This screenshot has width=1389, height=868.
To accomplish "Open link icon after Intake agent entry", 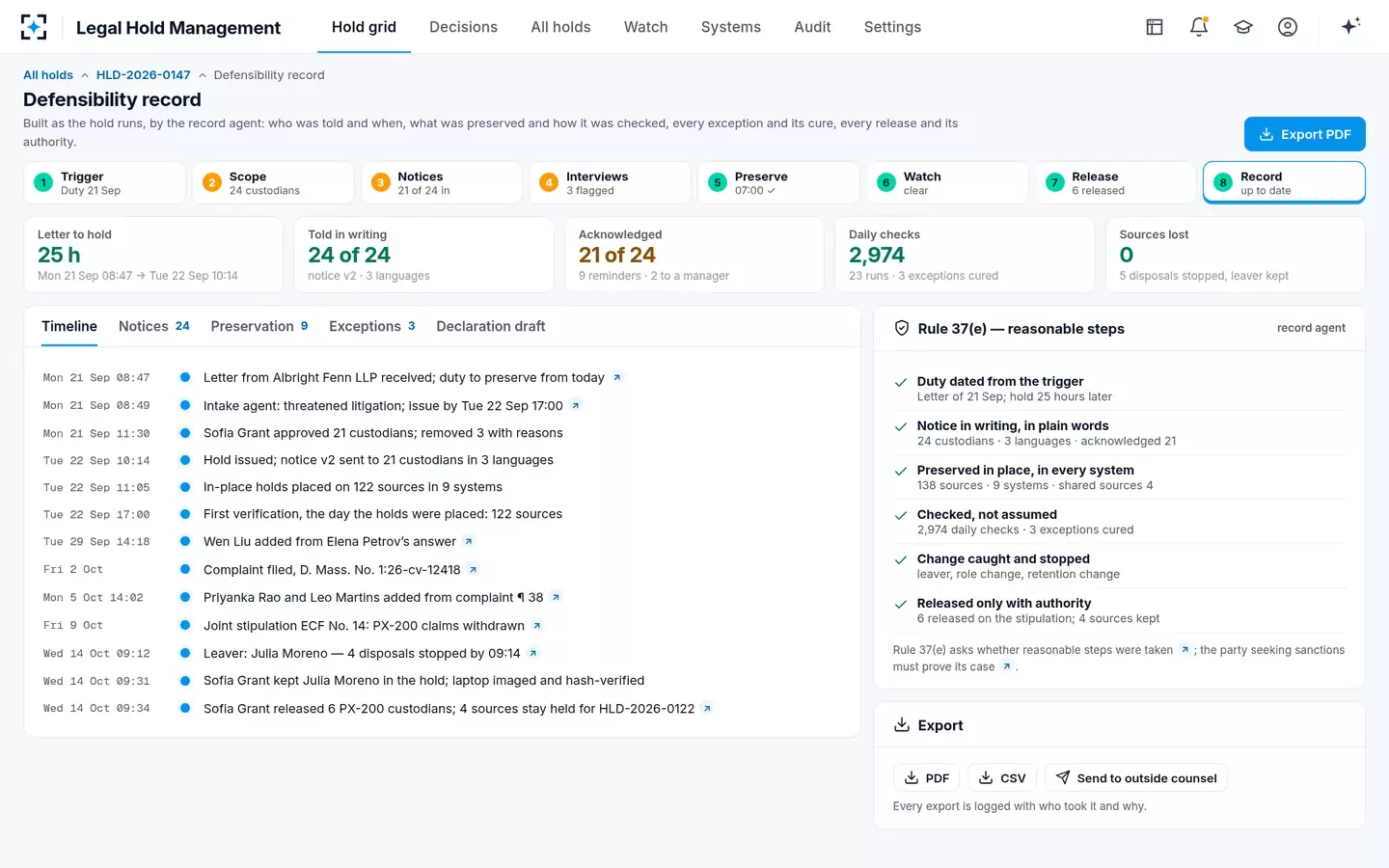I will coord(576,405).
